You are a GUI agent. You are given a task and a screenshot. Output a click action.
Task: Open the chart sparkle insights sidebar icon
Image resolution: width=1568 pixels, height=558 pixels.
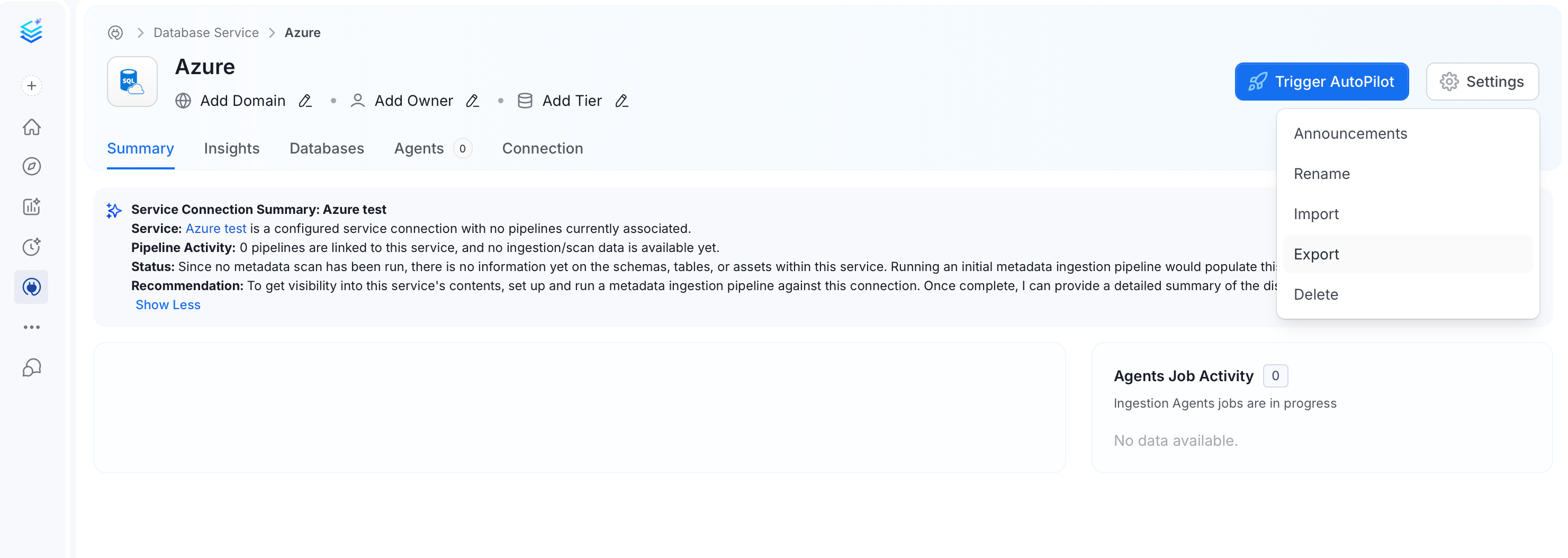coord(32,206)
